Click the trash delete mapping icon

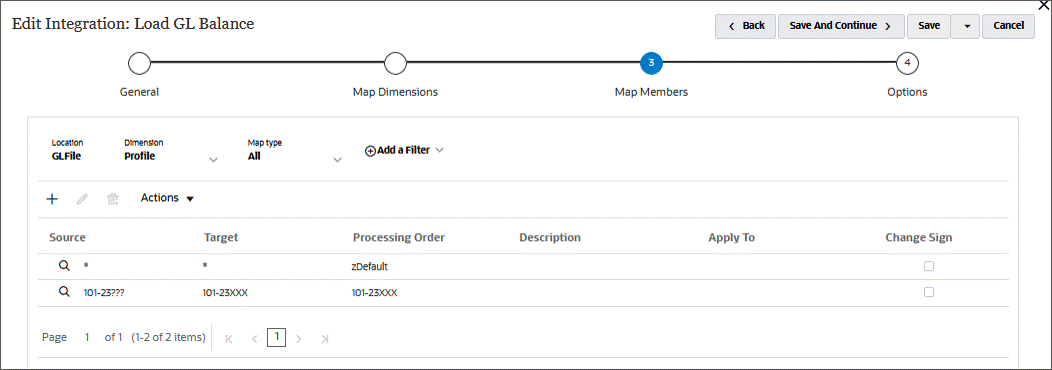(x=113, y=199)
